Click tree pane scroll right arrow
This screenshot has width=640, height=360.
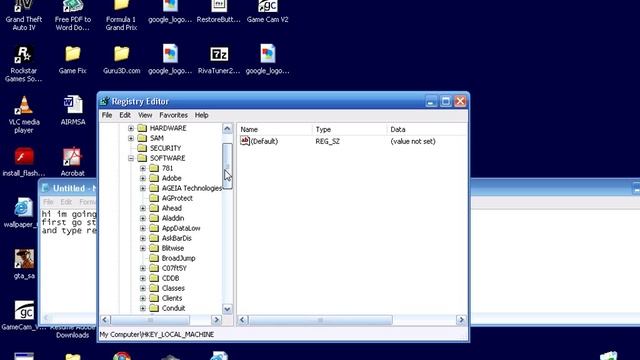[x=216, y=320]
